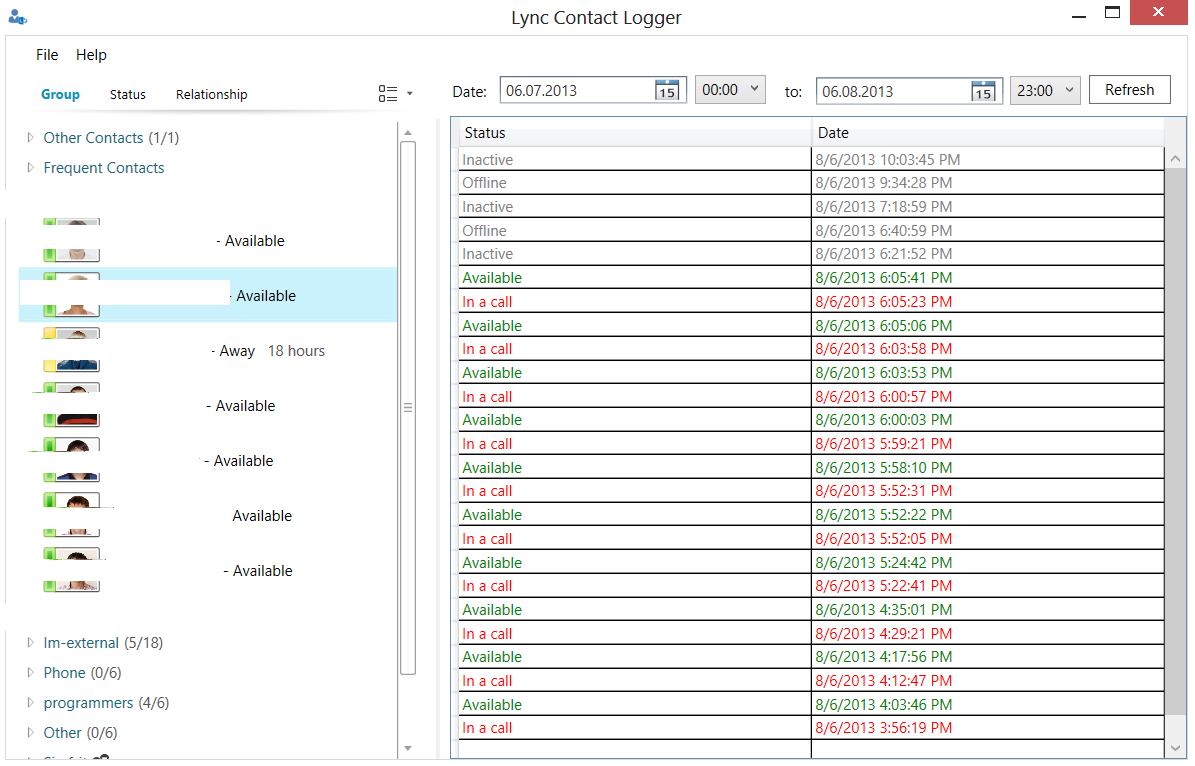Select the Available row at 5:24:42 PM
Viewport: 1195px width, 766px height.
pos(811,562)
